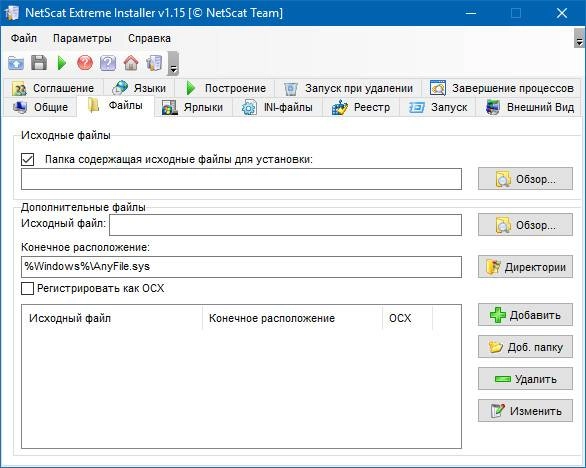The width and height of the screenshot is (586, 468).
Task: Click the red question mark toolbar icon
Action: tap(85, 63)
